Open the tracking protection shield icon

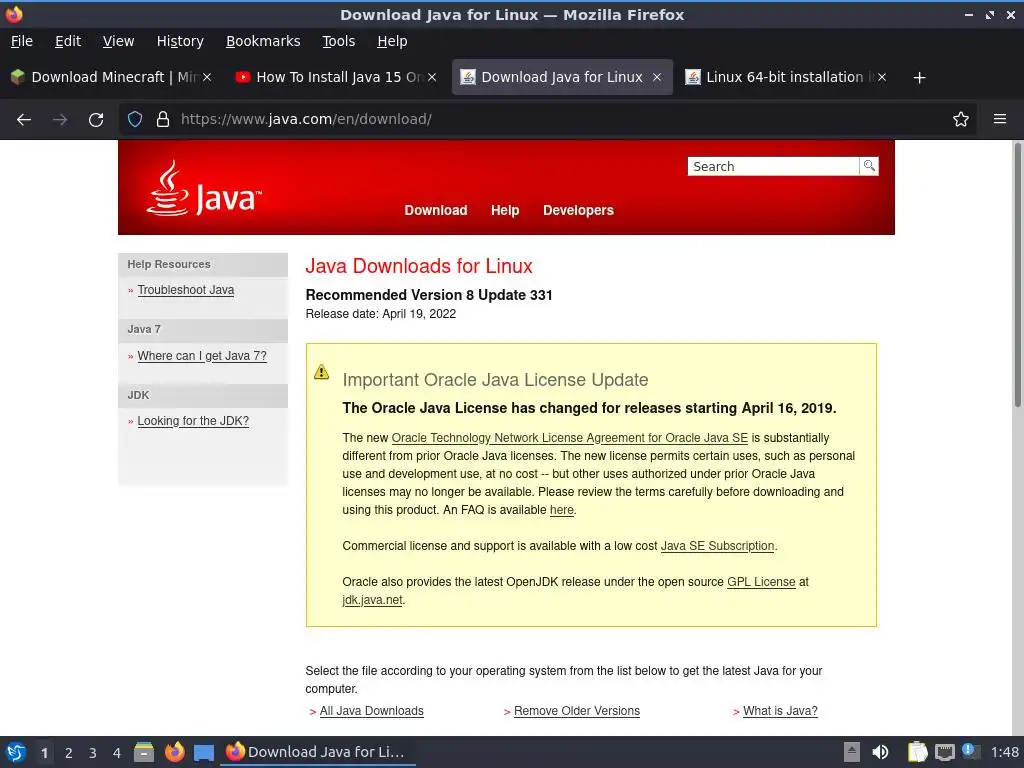pos(135,119)
